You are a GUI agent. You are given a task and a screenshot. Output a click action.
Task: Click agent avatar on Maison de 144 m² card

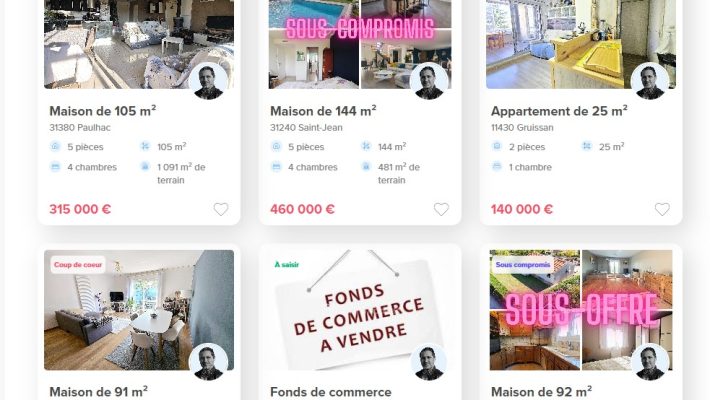point(429,82)
